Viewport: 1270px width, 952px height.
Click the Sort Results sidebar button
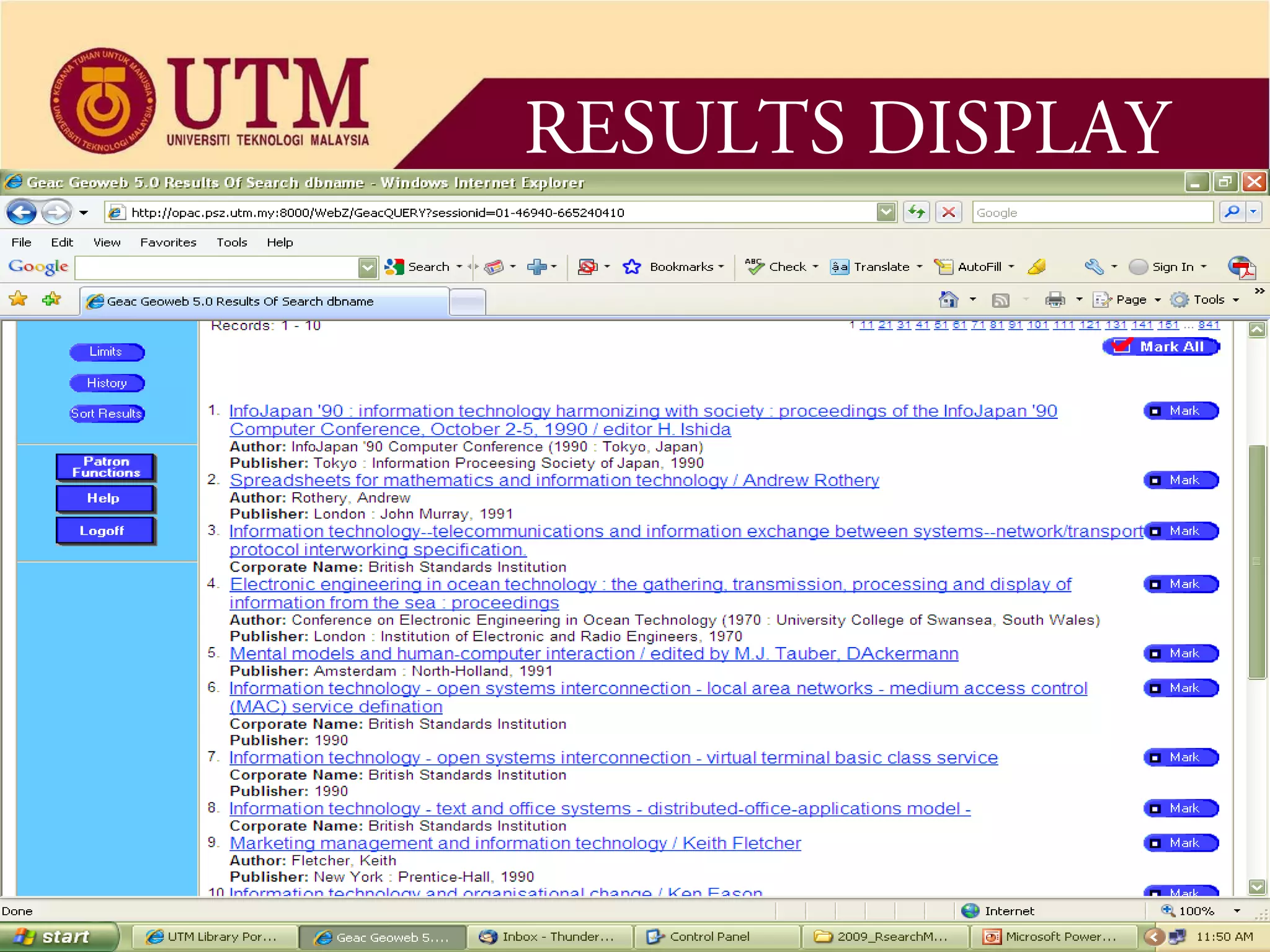(x=107, y=413)
